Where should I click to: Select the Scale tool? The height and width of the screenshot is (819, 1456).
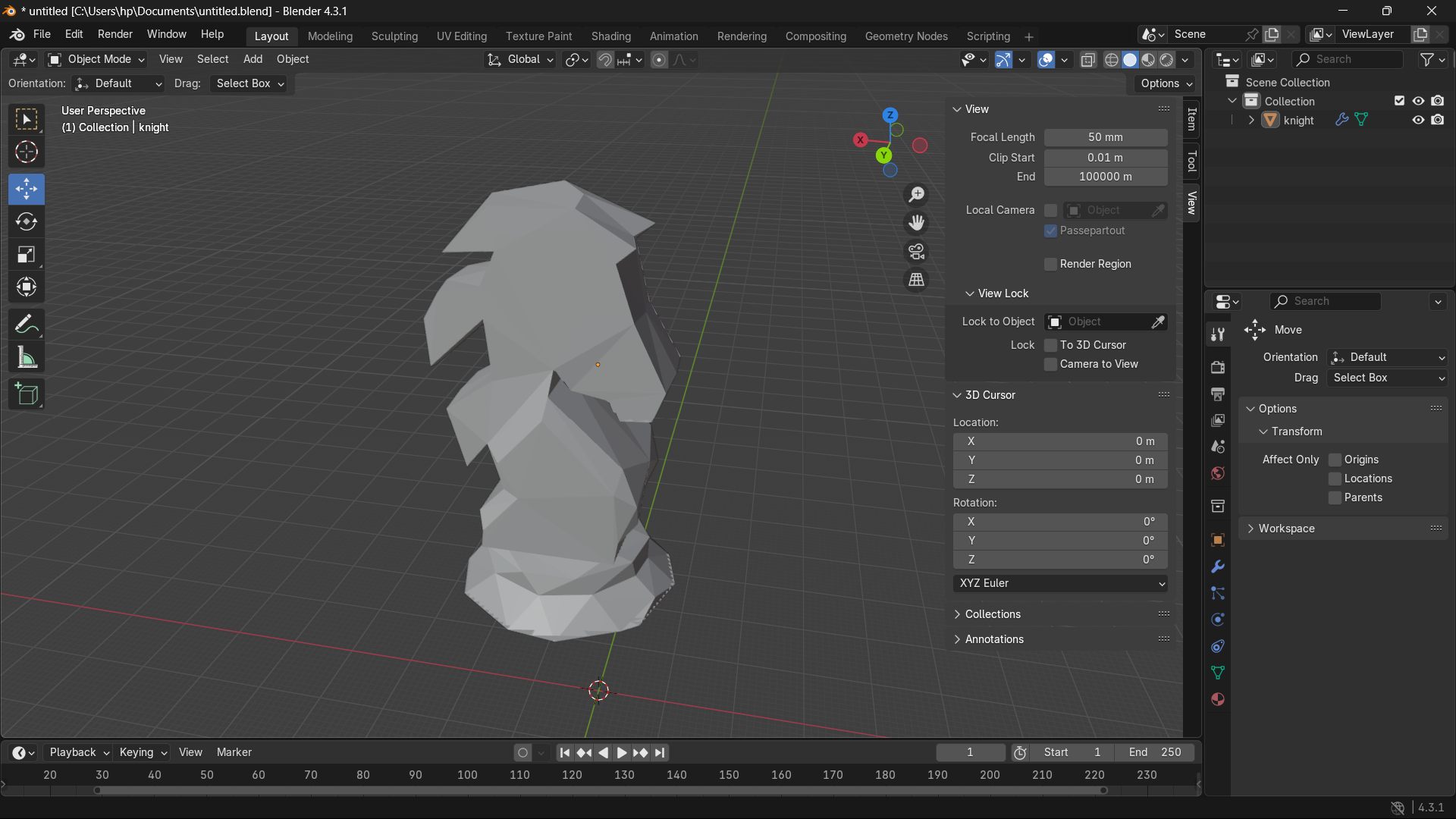[x=27, y=255]
